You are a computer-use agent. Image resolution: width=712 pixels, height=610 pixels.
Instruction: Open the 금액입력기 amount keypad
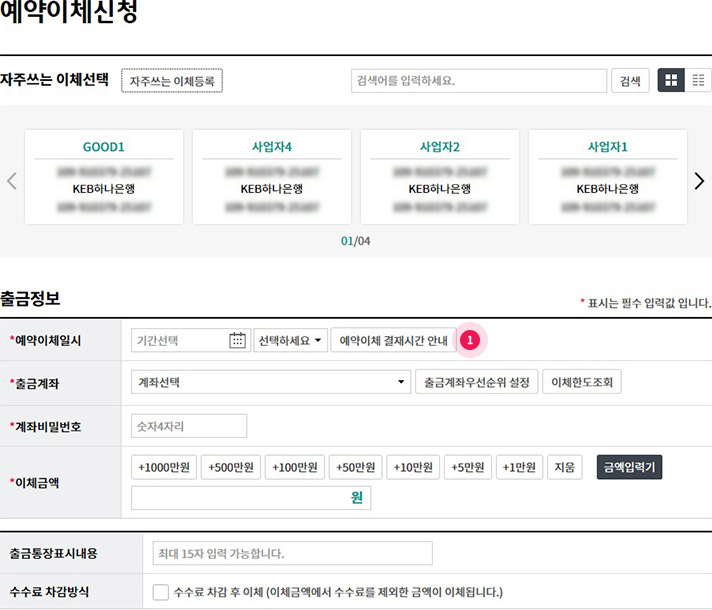click(629, 467)
